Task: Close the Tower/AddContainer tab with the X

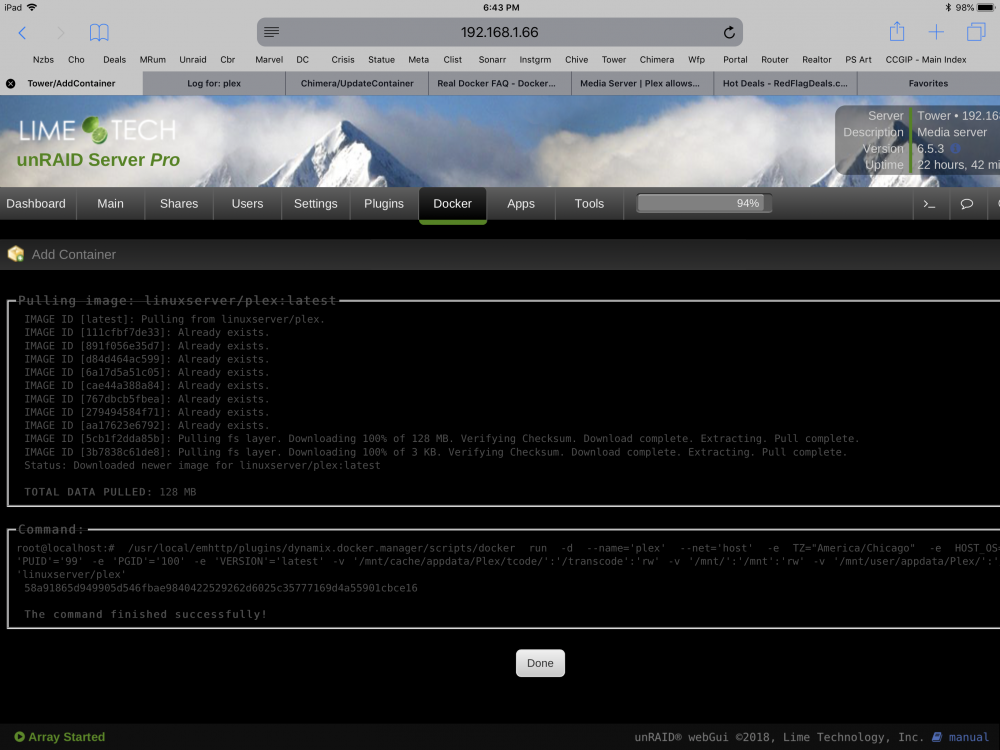Action: [11, 84]
